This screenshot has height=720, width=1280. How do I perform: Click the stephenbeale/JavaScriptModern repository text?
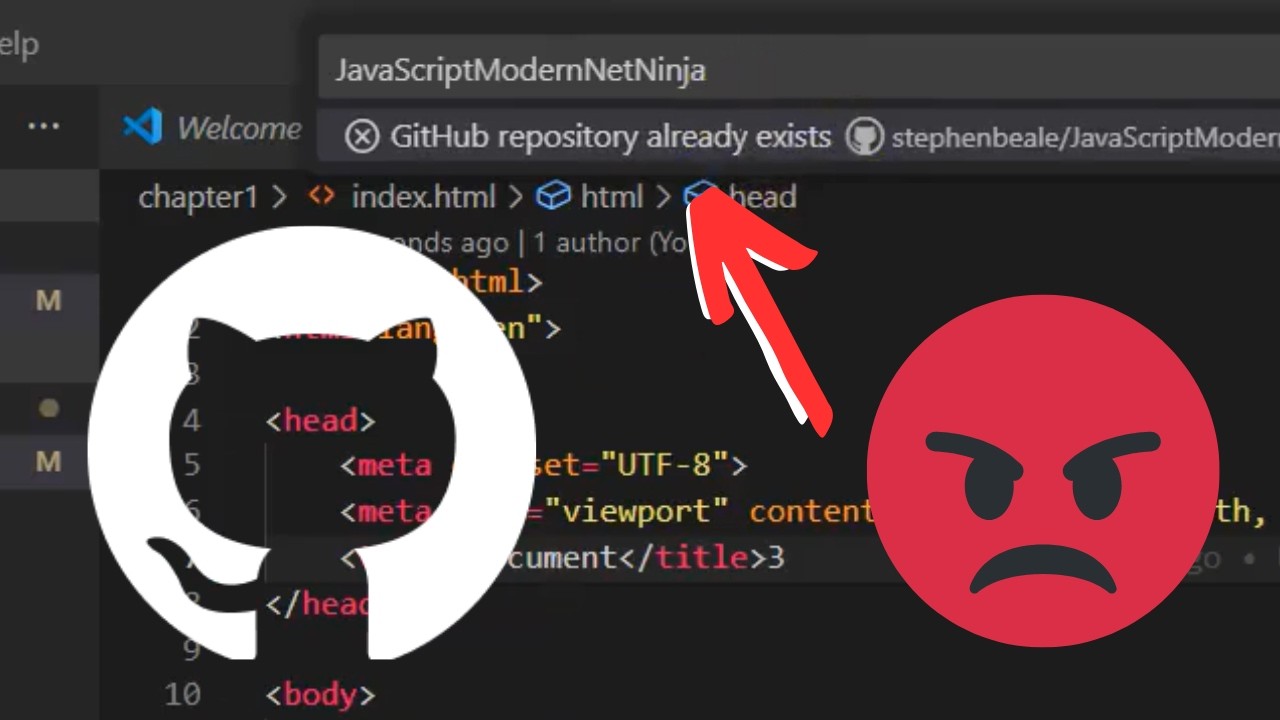point(1086,138)
